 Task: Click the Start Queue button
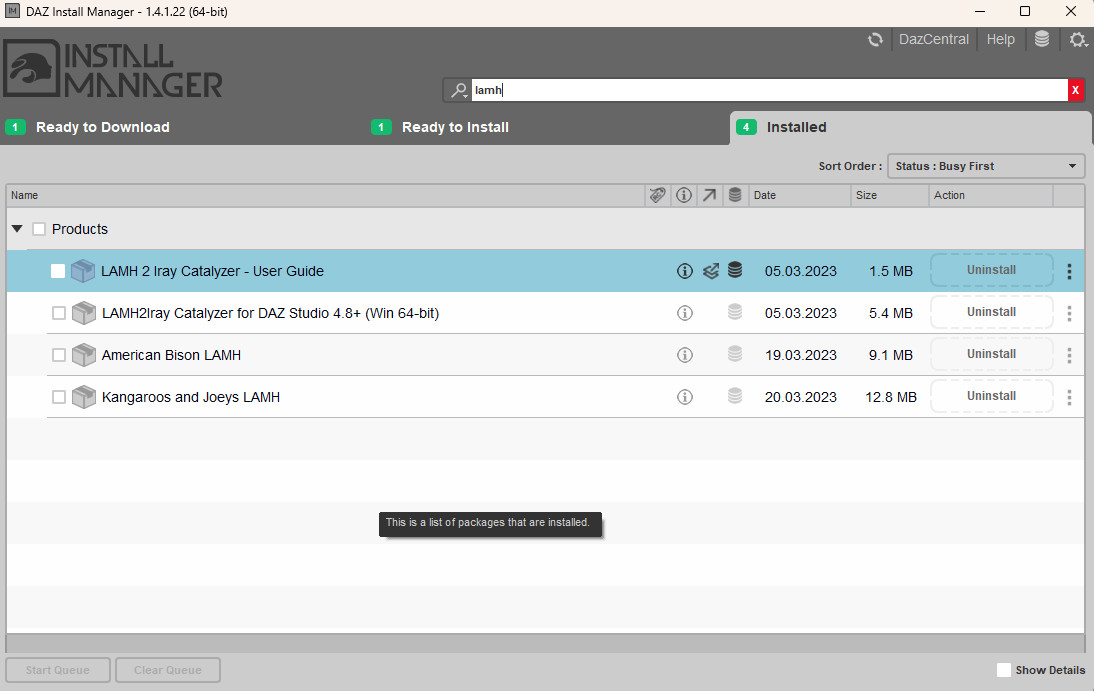click(58, 670)
